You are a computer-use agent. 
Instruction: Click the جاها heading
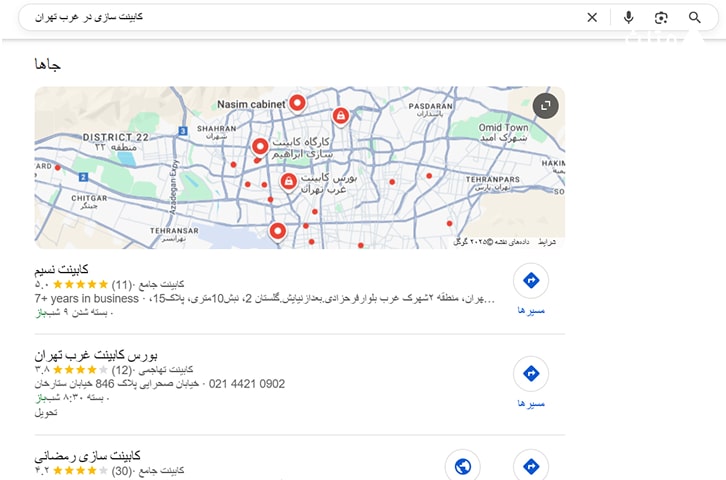(x=48, y=64)
